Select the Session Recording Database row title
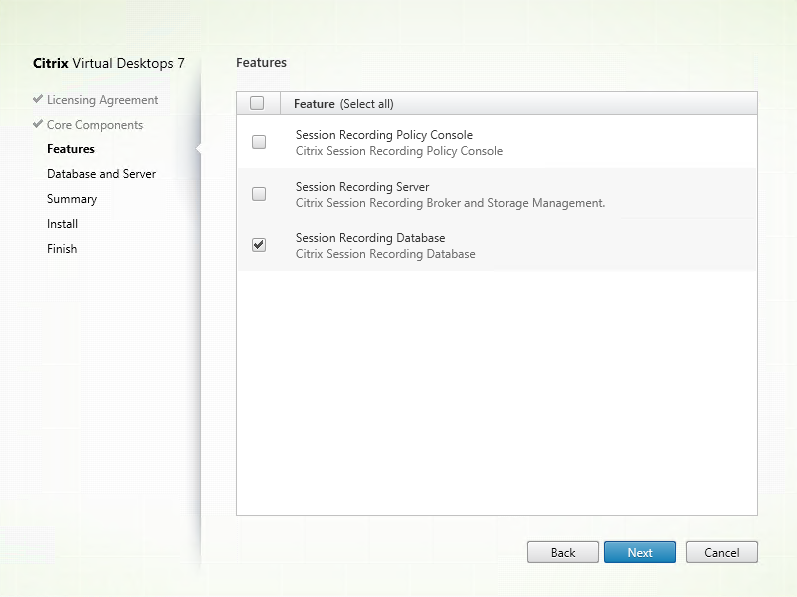Screen dimensions: 797x597 click(x=370, y=238)
